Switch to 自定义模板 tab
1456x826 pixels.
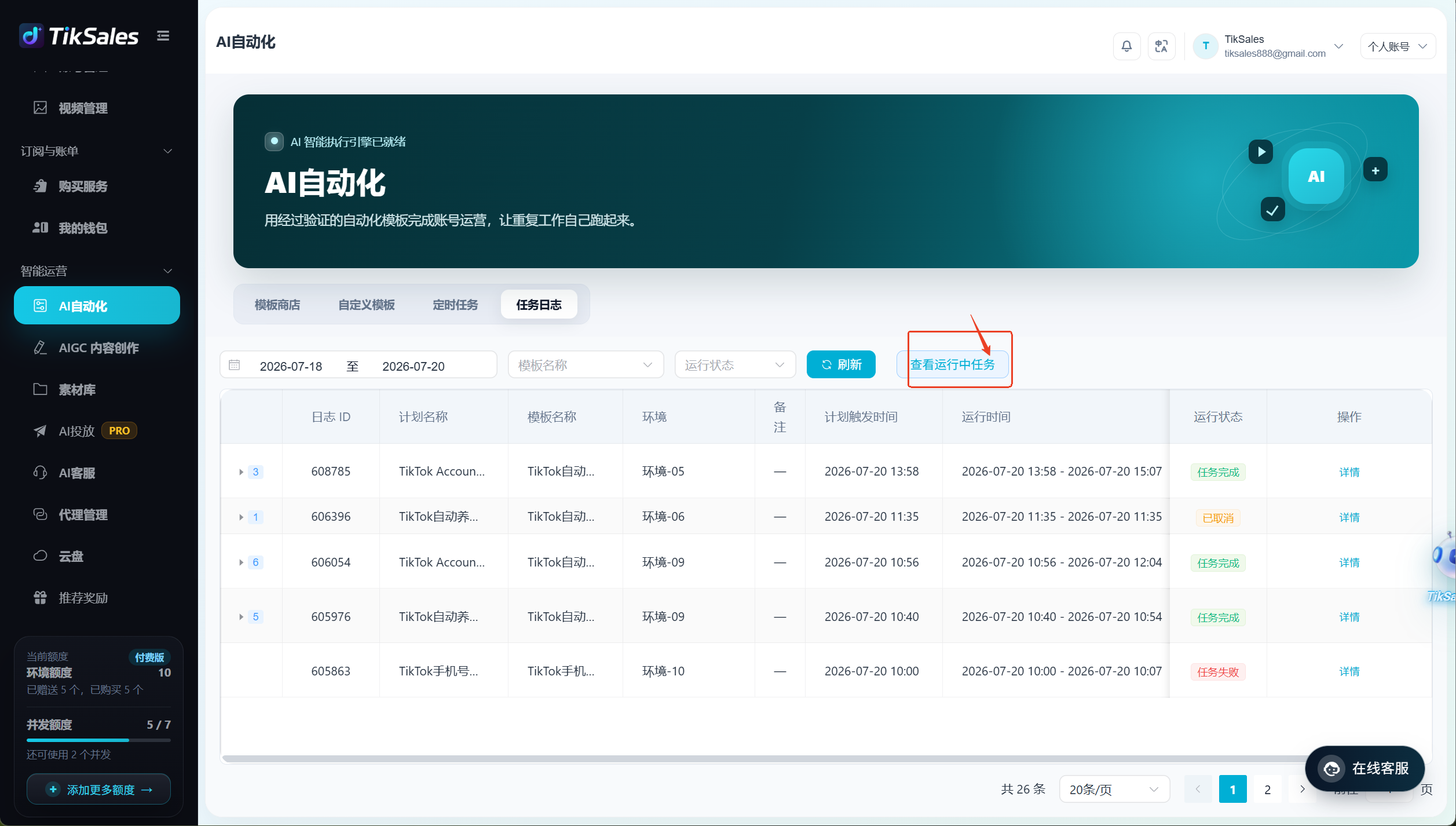367,305
